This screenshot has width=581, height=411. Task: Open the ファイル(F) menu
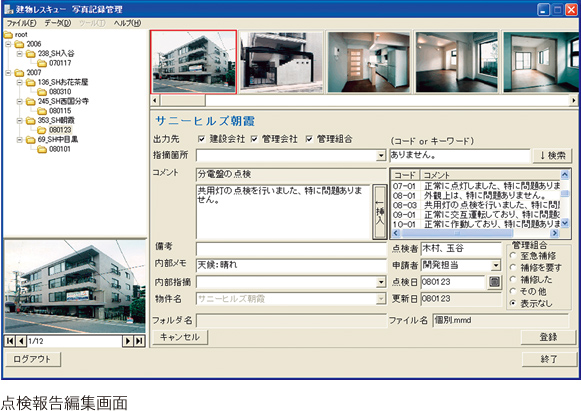(x=21, y=23)
